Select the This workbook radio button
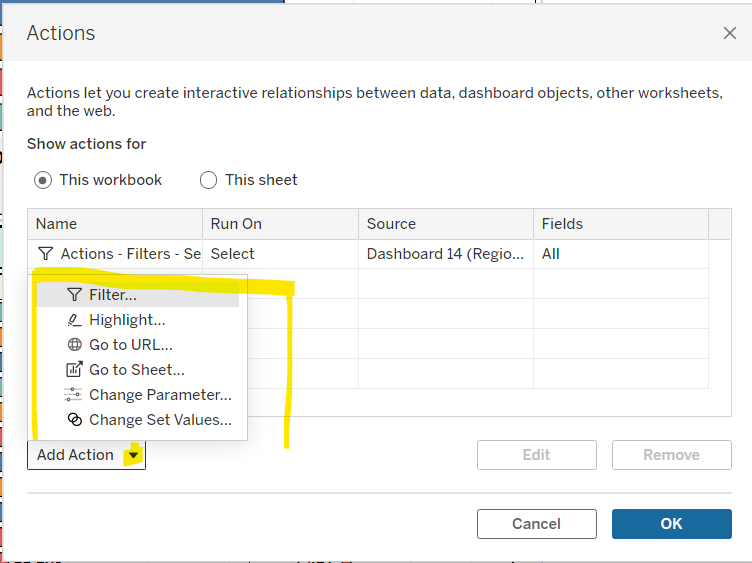Screen dimensions: 752x563 click(43, 180)
